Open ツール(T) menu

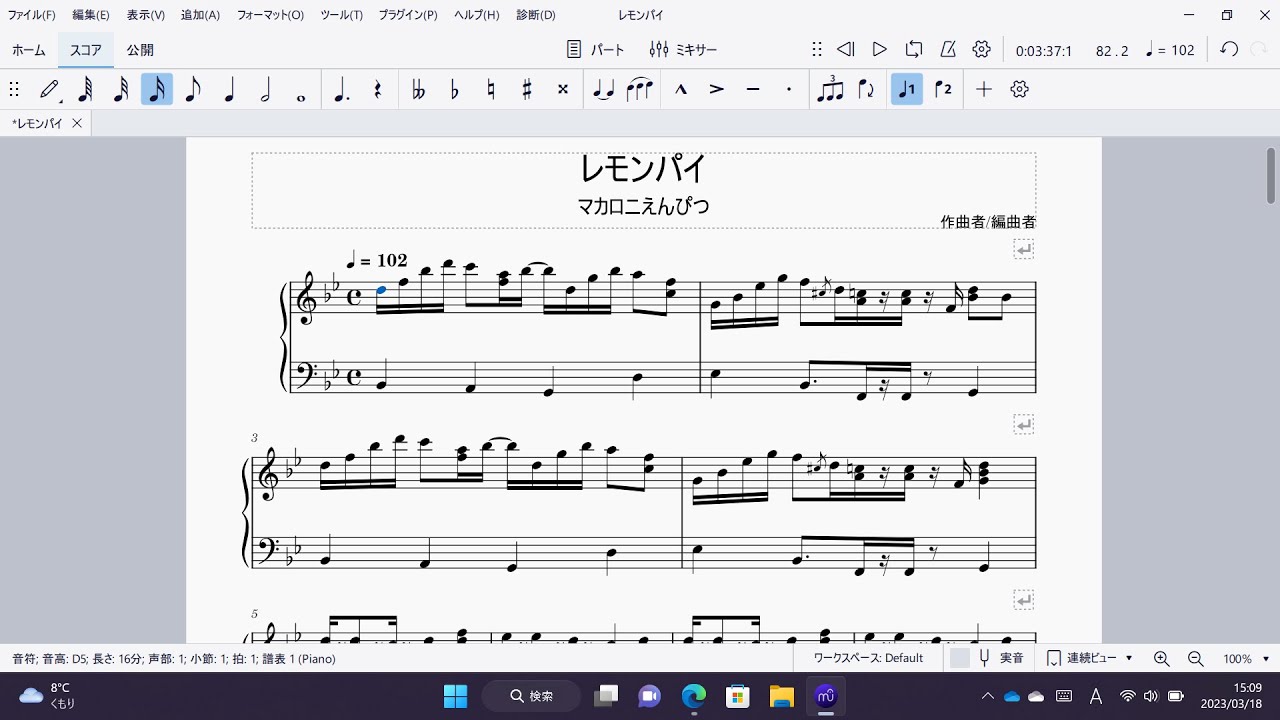(x=342, y=15)
